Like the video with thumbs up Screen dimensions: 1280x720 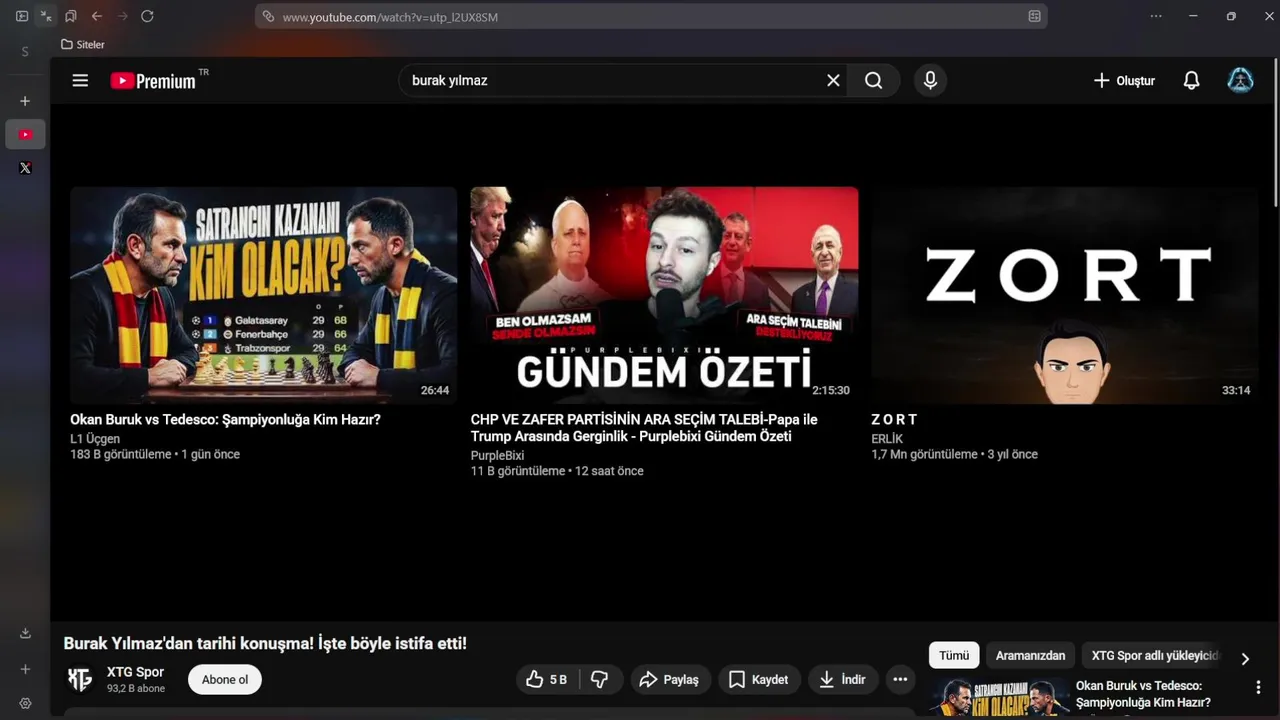[548, 680]
